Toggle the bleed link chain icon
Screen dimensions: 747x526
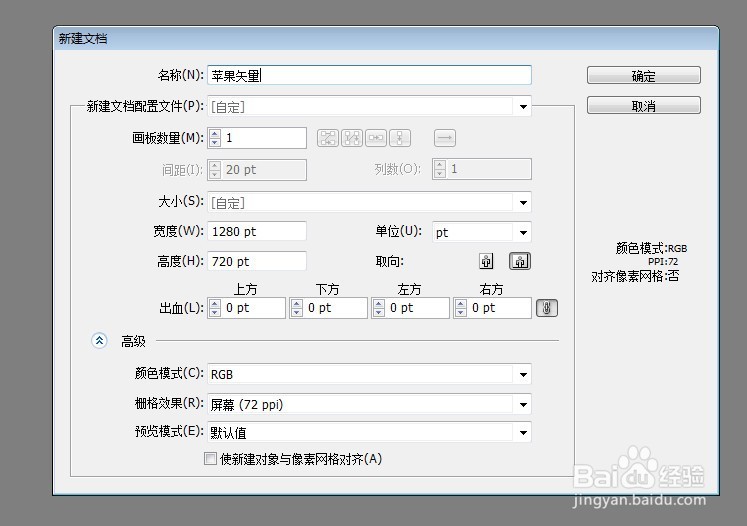[x=547, y=308]
